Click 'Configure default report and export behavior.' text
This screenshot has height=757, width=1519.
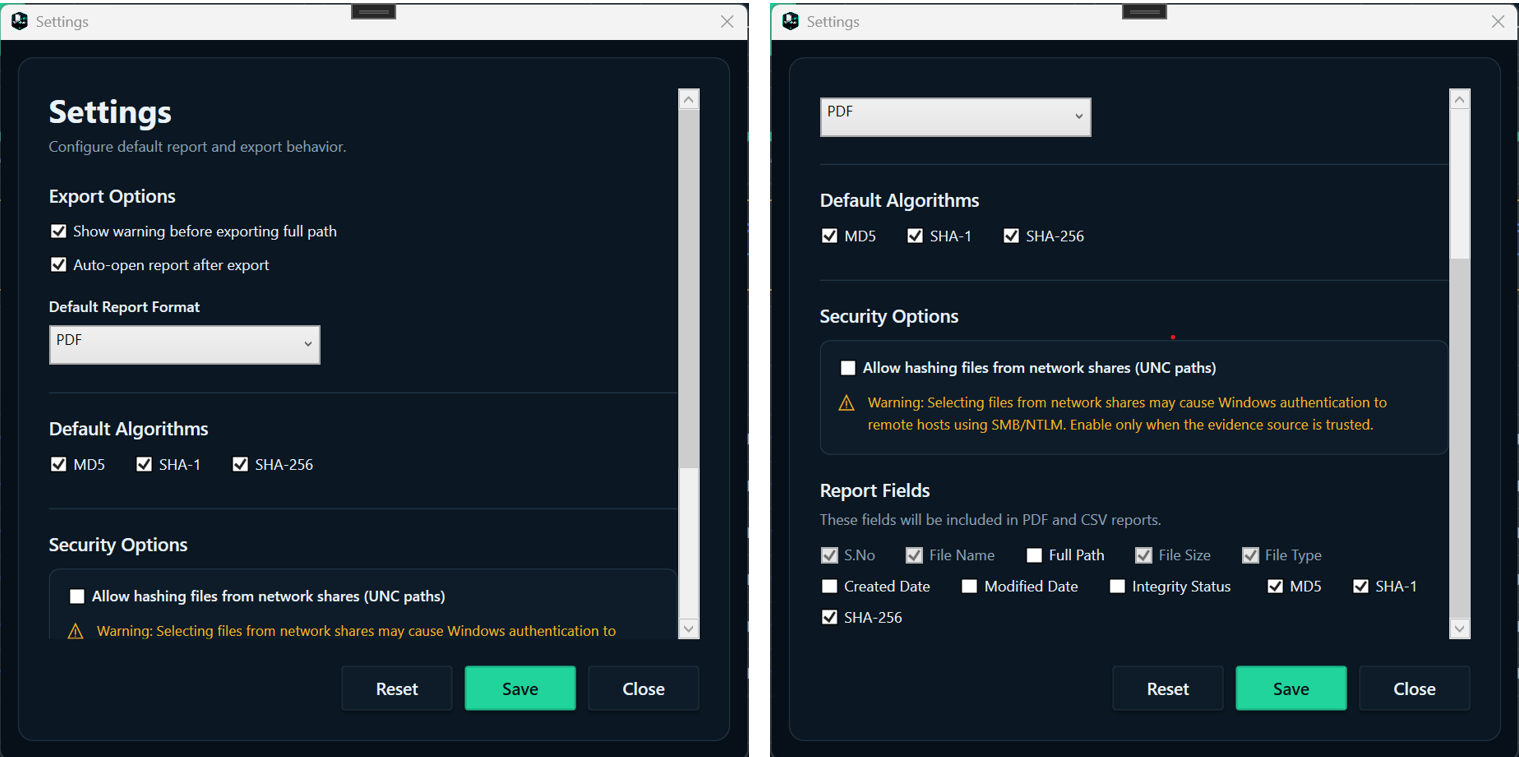coord(197,146)
